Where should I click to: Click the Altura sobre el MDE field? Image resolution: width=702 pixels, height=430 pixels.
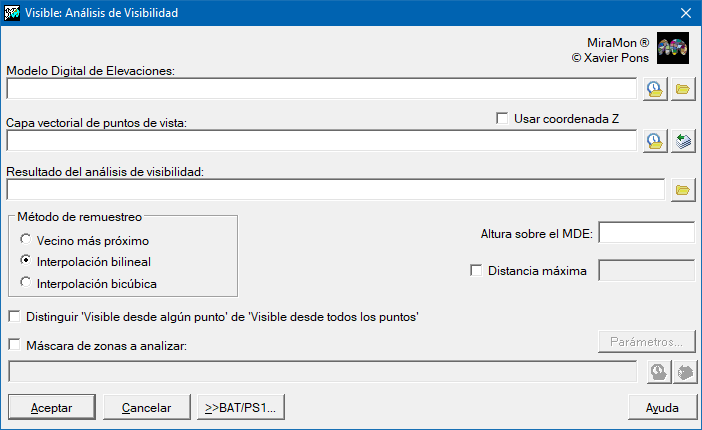646,233
